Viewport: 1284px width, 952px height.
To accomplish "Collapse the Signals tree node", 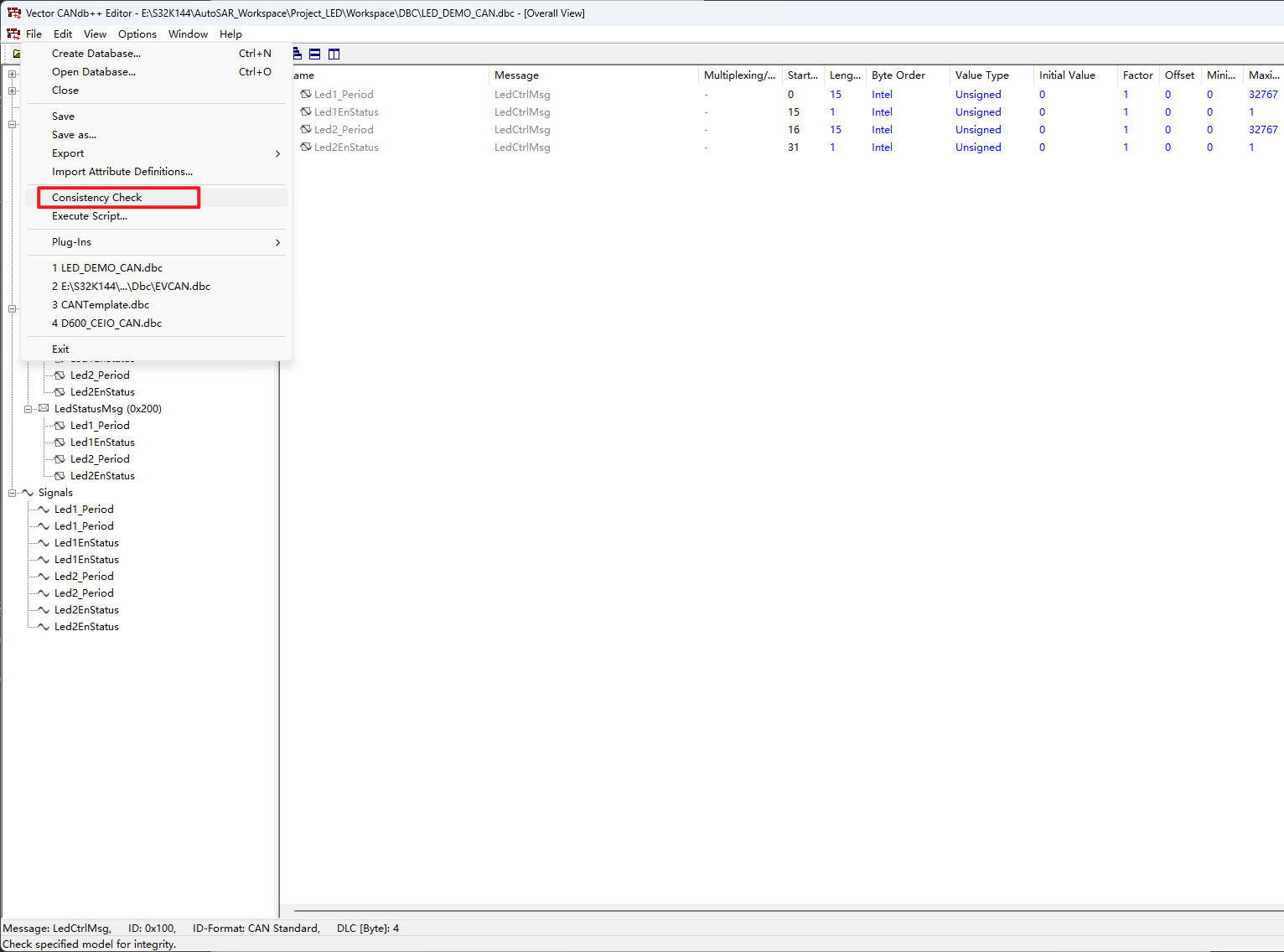I will [x=13, y=493].
